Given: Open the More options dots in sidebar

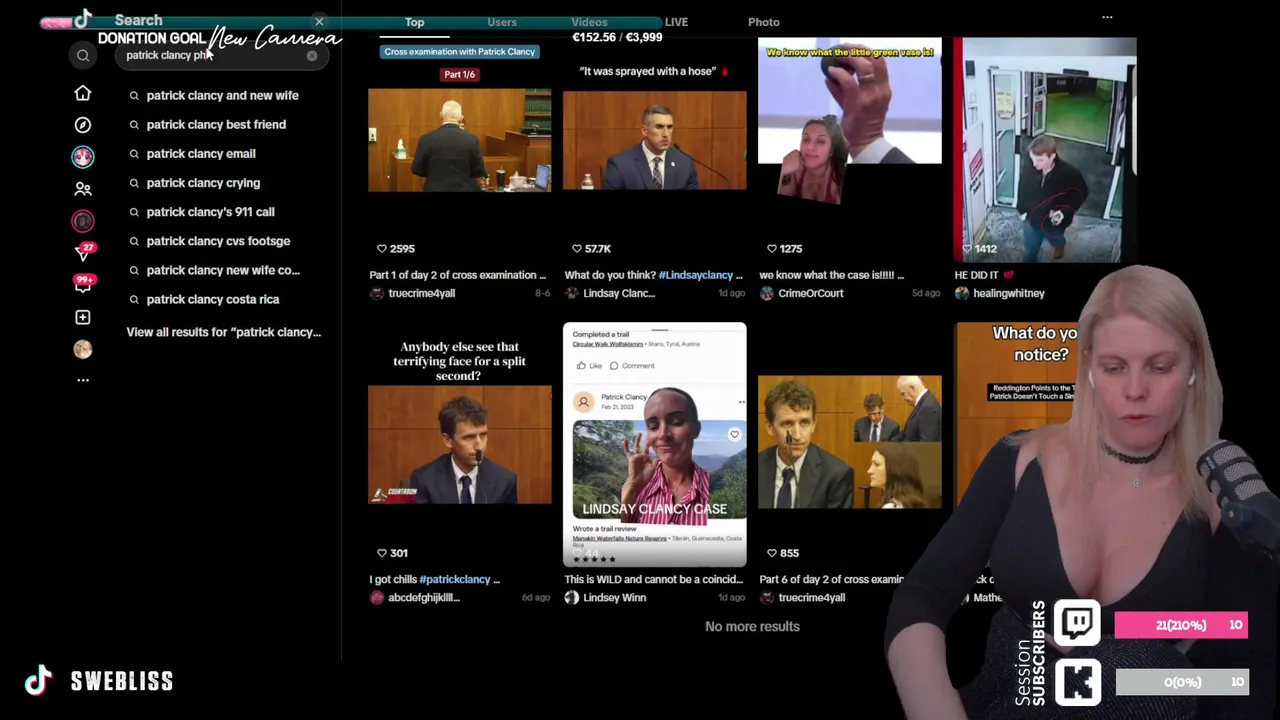Looking at the screenshot, I should tap(83, 380).
